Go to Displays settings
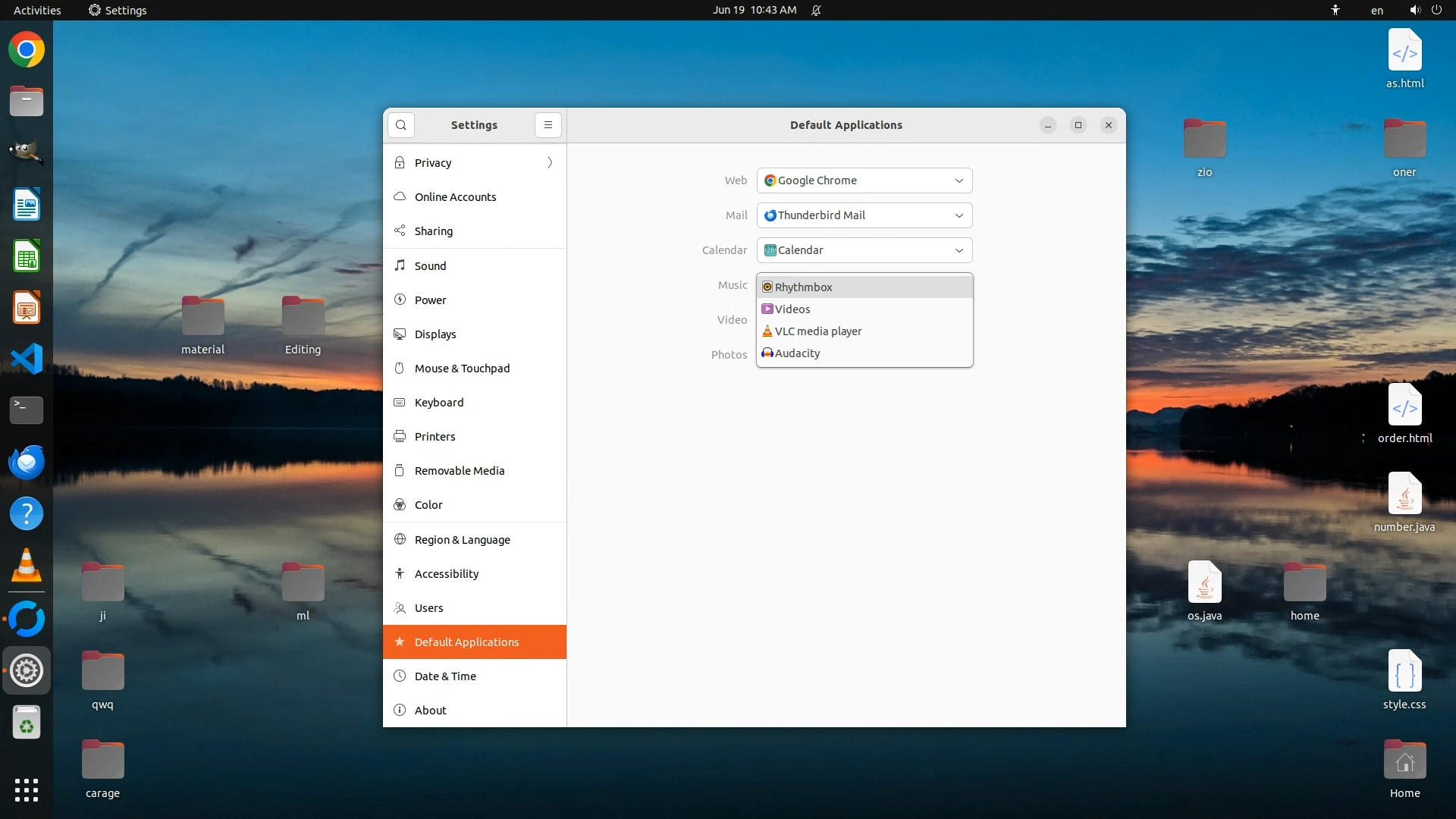The width and height of the screenshot is (1456, 819). coord(435,334)
